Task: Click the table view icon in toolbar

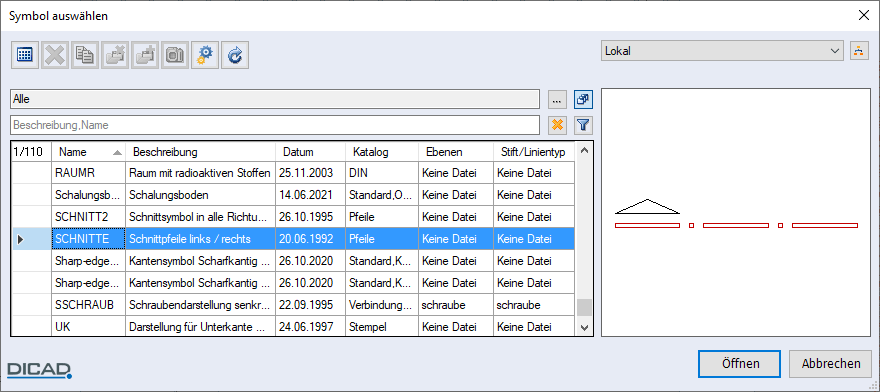Action: click(x=25, y=55)
